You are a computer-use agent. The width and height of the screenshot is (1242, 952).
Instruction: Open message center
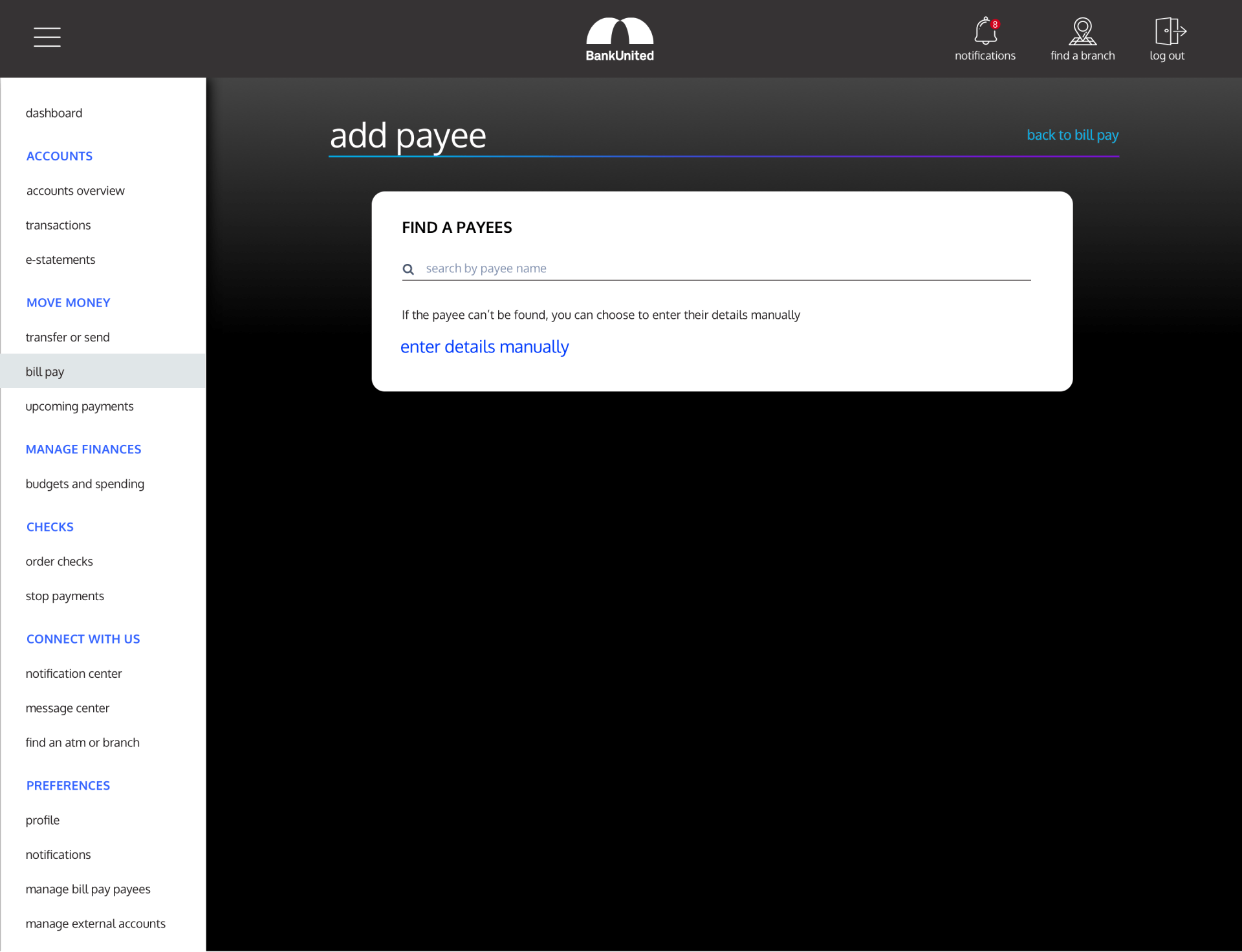pos(67,708)
